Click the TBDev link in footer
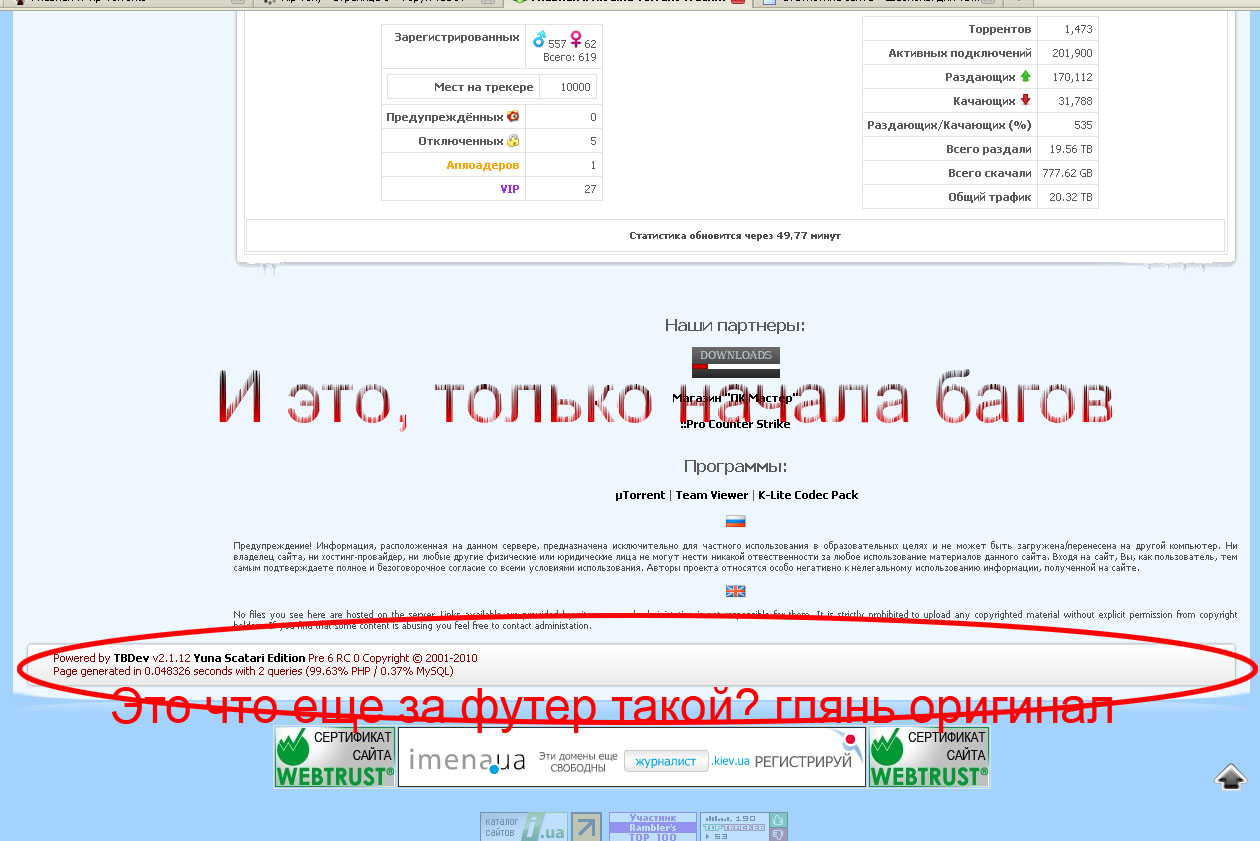1260x841 pixels. pyautogui.click(x=131, y=658)
